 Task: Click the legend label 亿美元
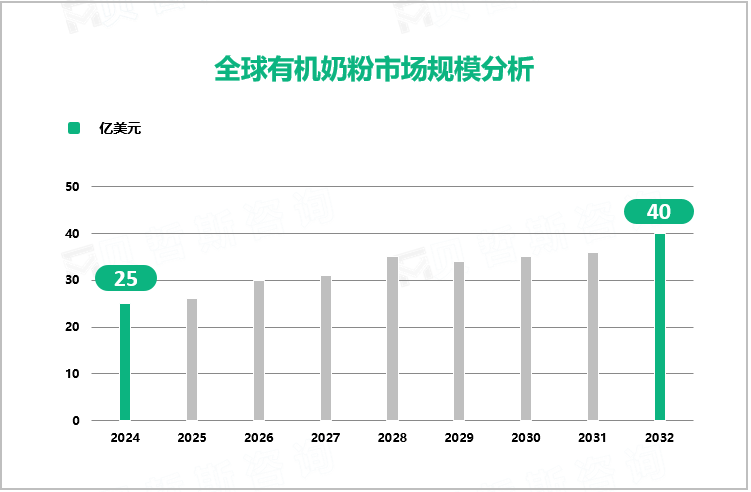point(120,128)
